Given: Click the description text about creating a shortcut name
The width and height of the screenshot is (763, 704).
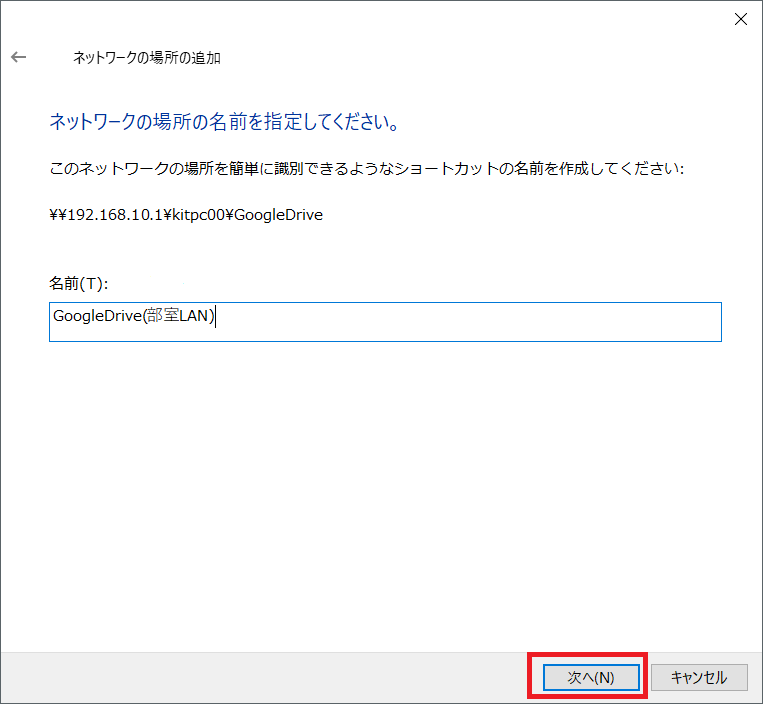Looking at the screenshot, I should 366,169.
